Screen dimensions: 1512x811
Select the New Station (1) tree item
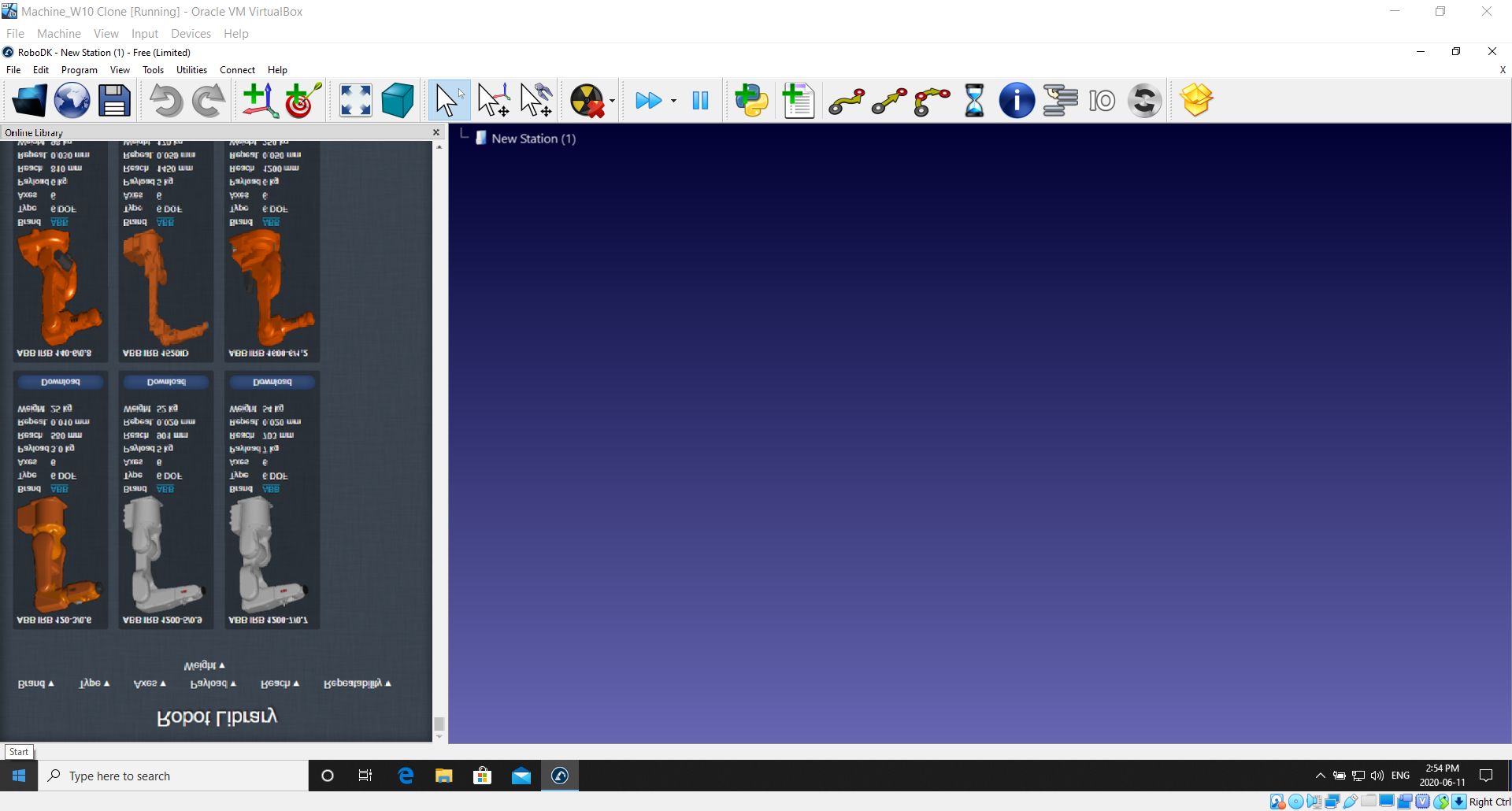[x=533, y=139]
